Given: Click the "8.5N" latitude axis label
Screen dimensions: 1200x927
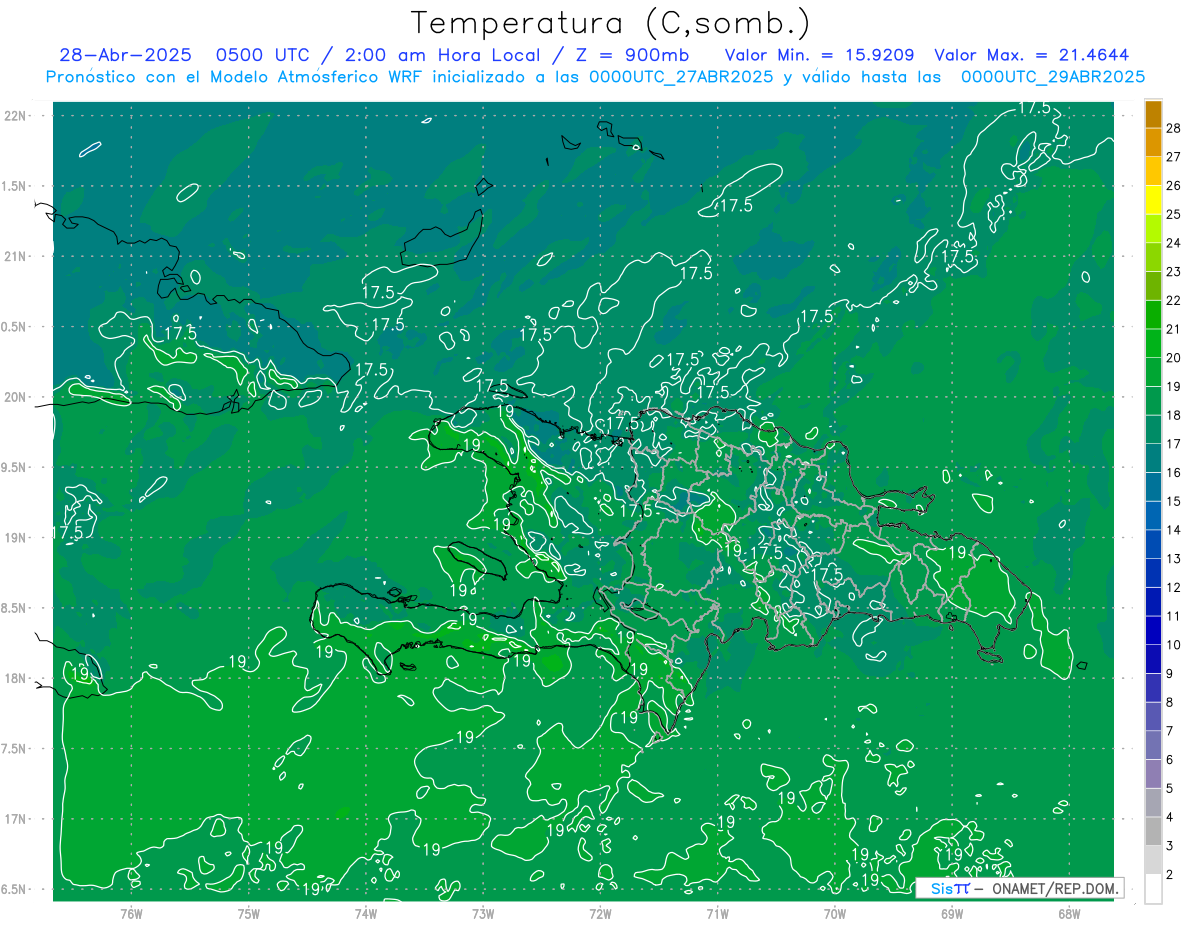Looking at the screenshot, I should coord(16,608).
